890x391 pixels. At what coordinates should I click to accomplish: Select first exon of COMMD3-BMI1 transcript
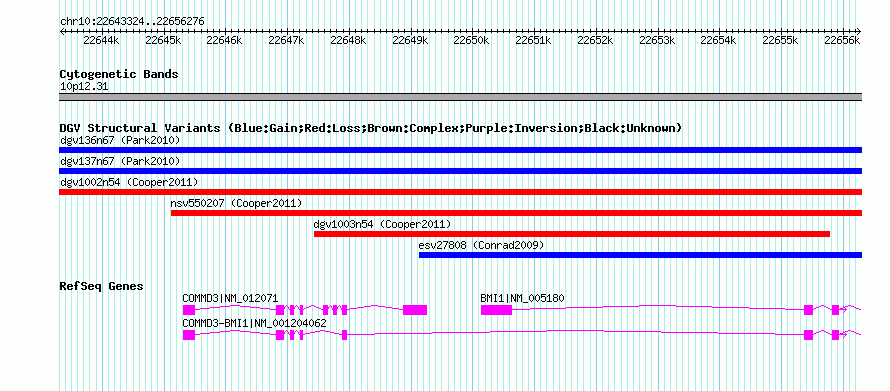[x=188, y=335]
